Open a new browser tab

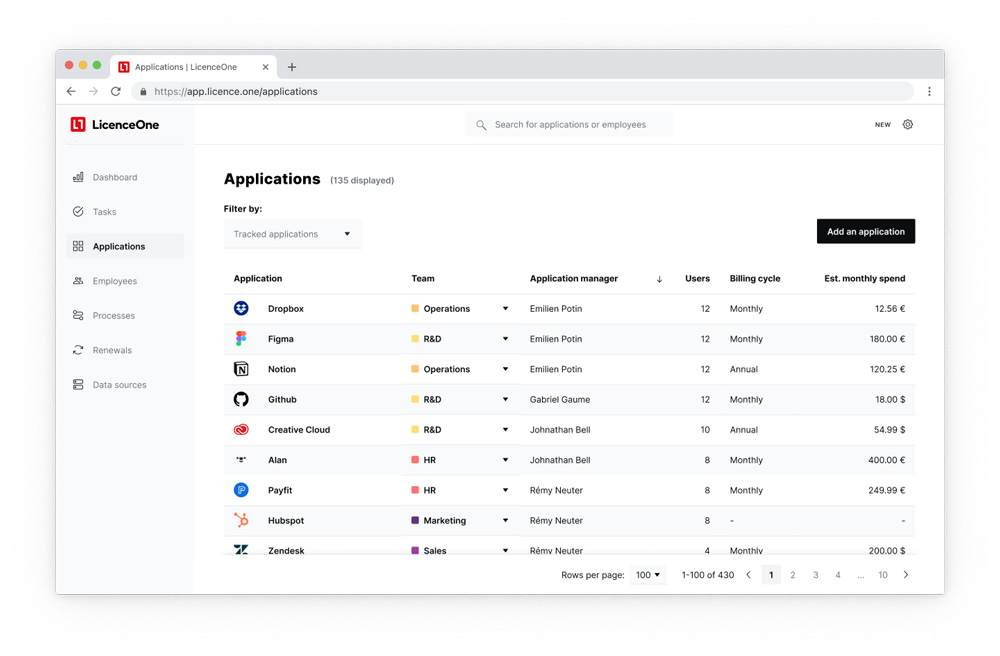pos(291,67)
